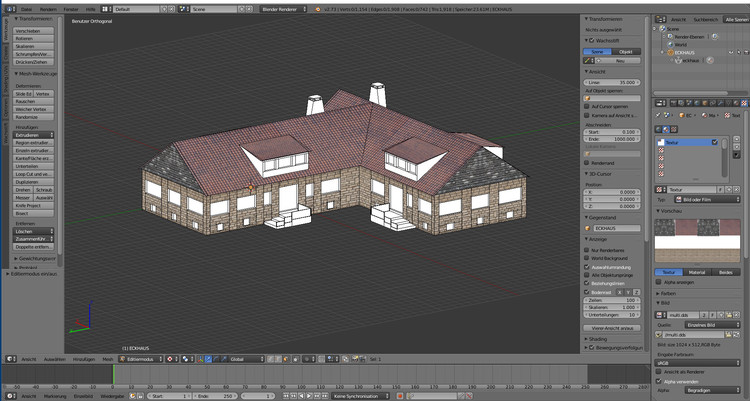Toggle Alle Objektursprünge checkbox
750x401 pixels.
click(x=587, y=275)
